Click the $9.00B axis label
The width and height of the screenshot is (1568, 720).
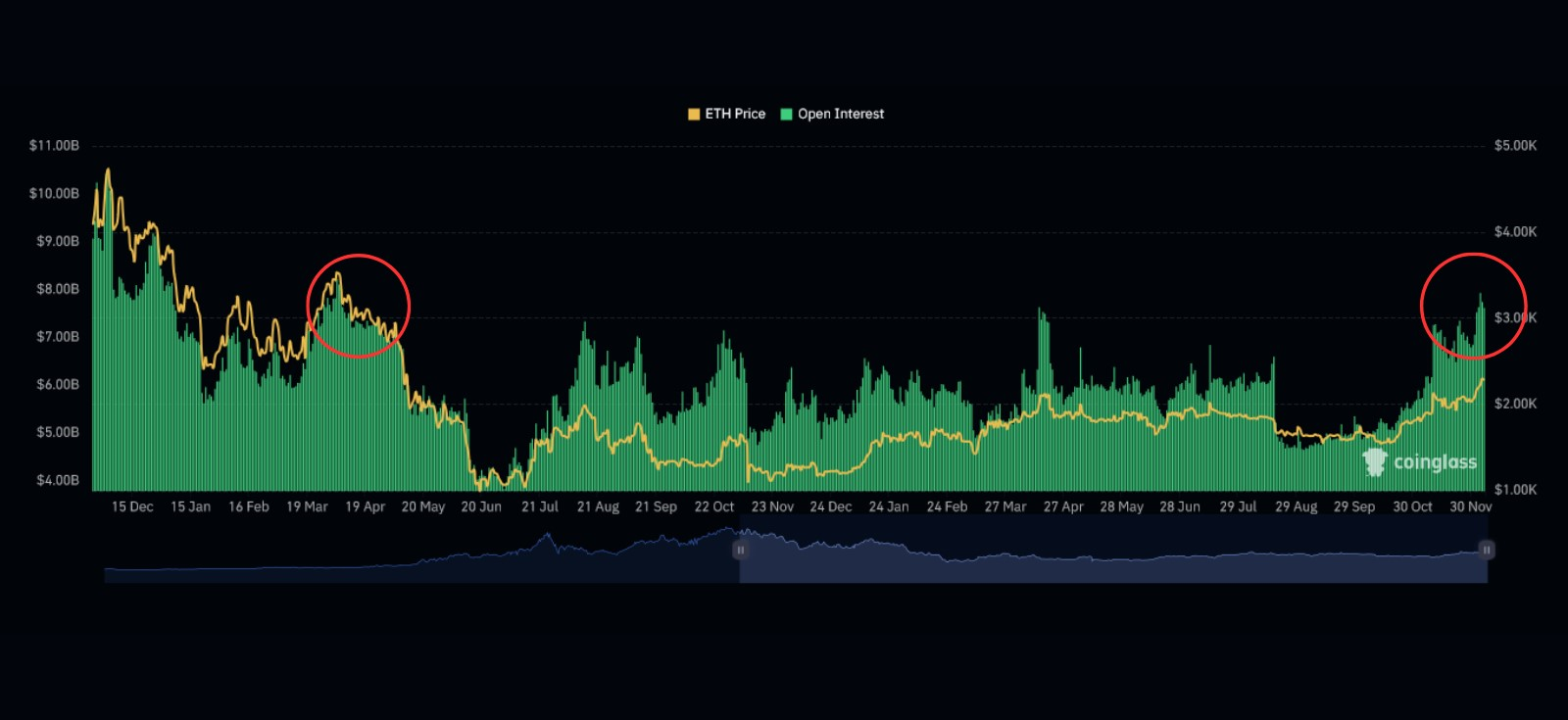pos(58,242)
